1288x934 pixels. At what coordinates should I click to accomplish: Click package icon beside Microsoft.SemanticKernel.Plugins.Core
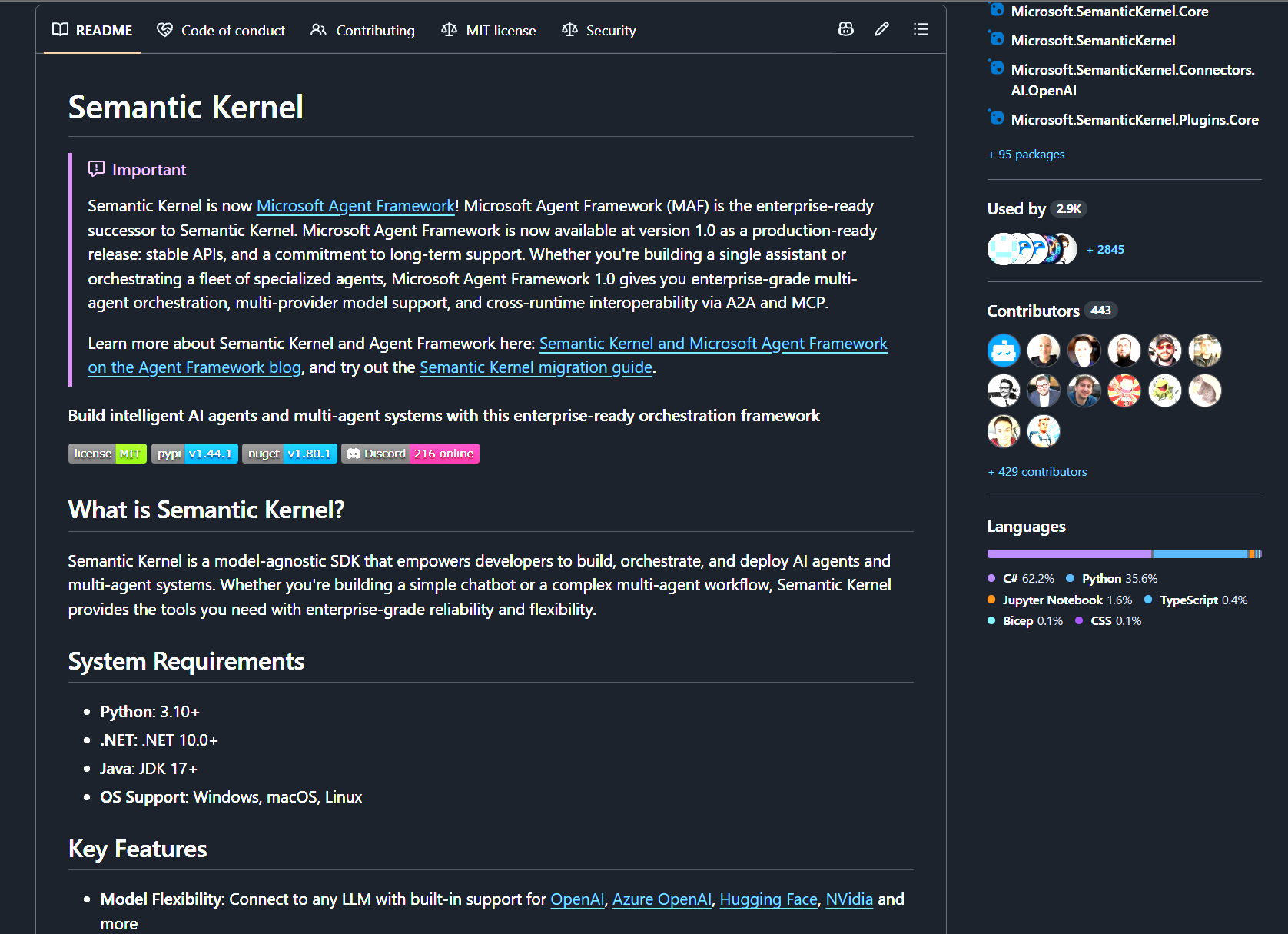(997, 118)
